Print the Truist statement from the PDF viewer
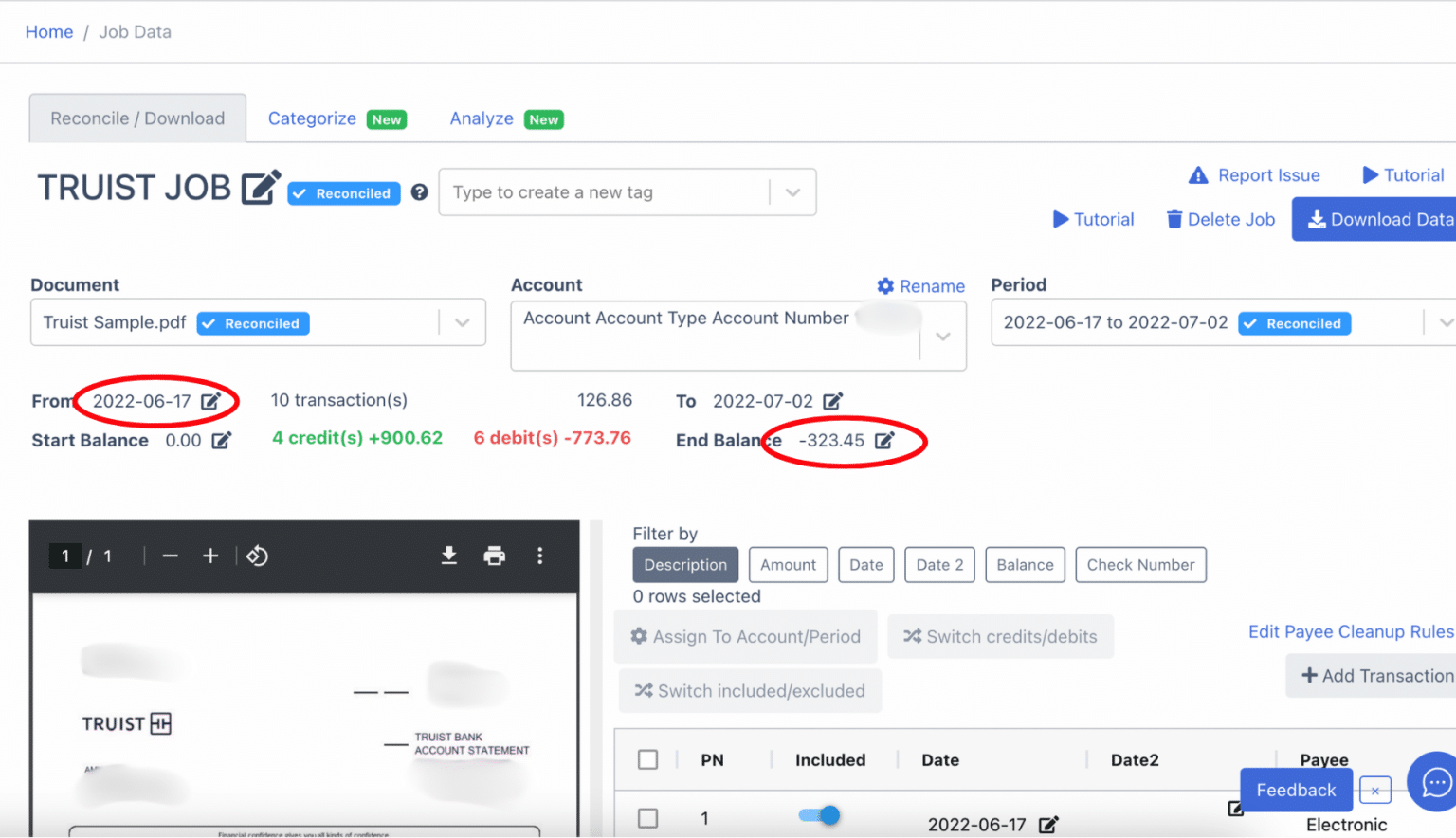 [494, 556]
